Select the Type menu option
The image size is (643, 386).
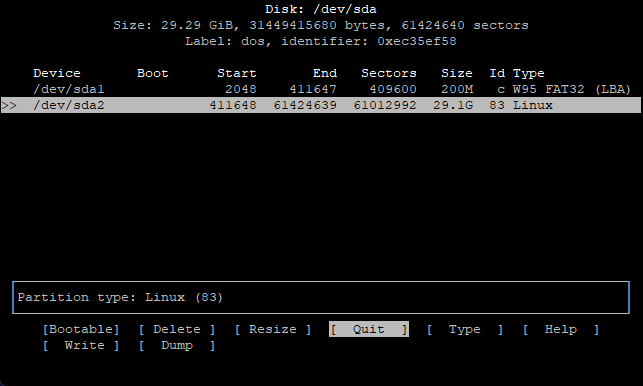(x=465, y=329)
